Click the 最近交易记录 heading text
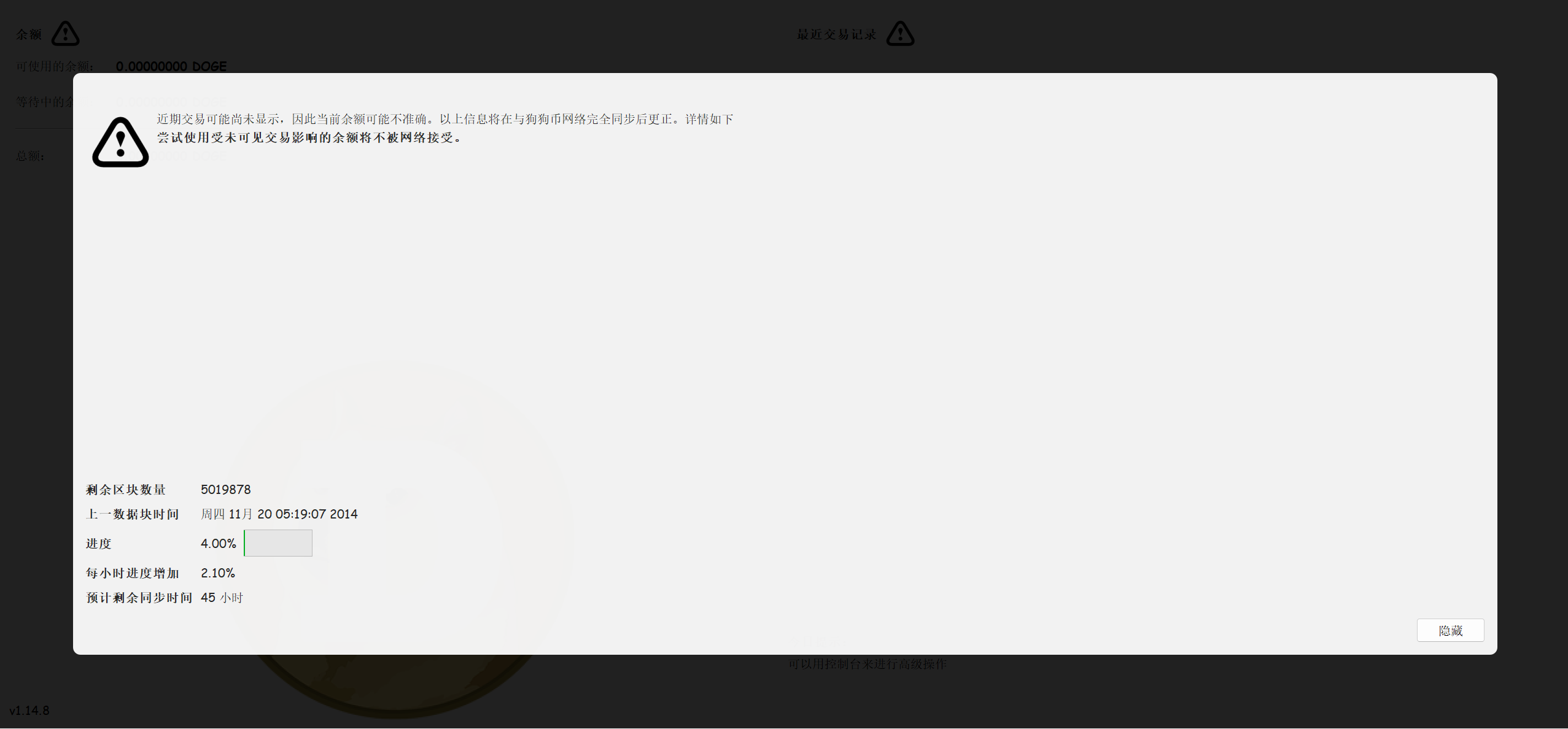Image resolution: width=1568 pixels, height=729 pixels. [x=836, y=34]
